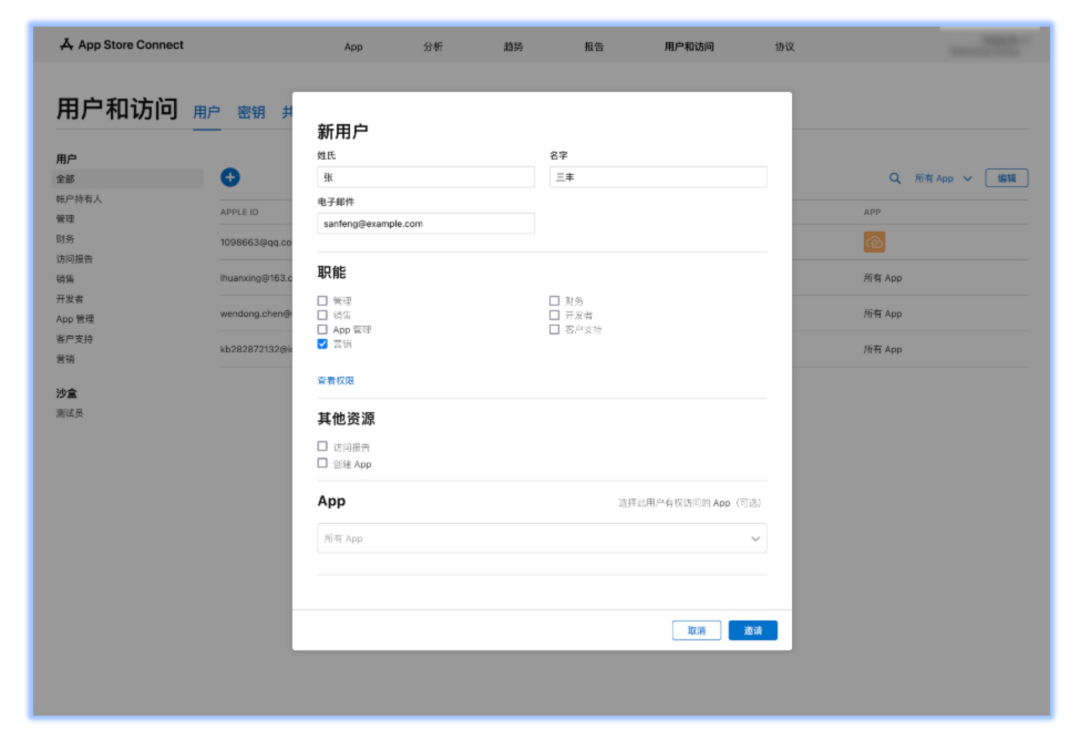Viewport: 1080px width, 740px height.
Task: Check the App 管理 role checkbox
Action: point(322,329)
